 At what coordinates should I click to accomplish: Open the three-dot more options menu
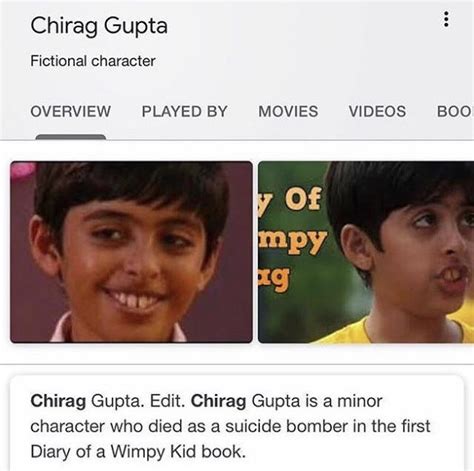point(446,19)
